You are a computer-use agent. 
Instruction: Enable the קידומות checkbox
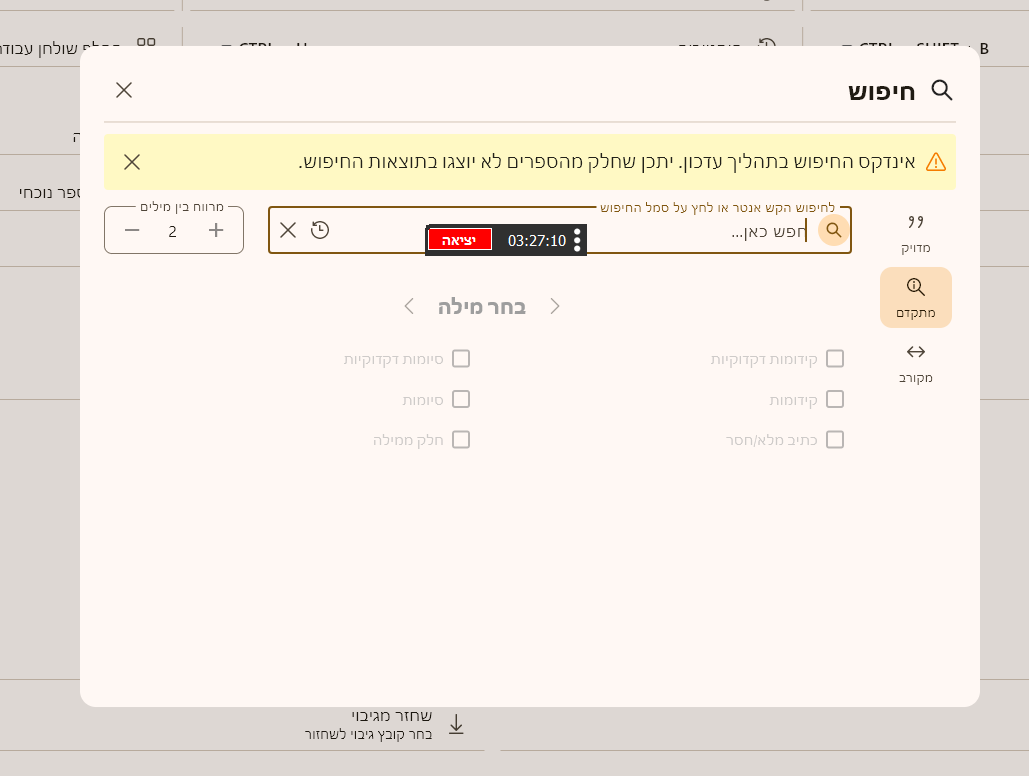(x=835, y=398)
